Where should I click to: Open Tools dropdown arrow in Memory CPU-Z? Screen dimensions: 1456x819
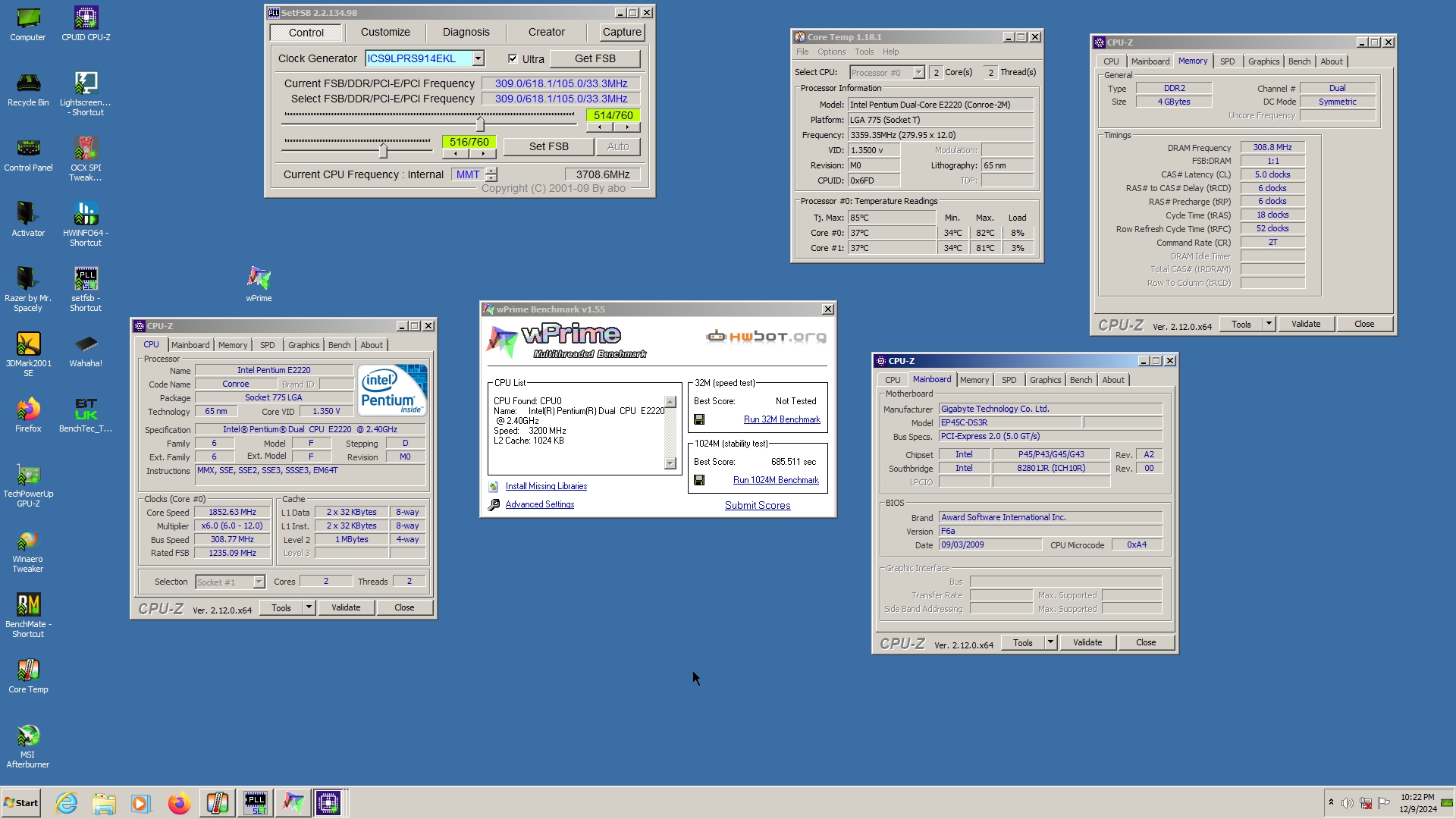1268,324
